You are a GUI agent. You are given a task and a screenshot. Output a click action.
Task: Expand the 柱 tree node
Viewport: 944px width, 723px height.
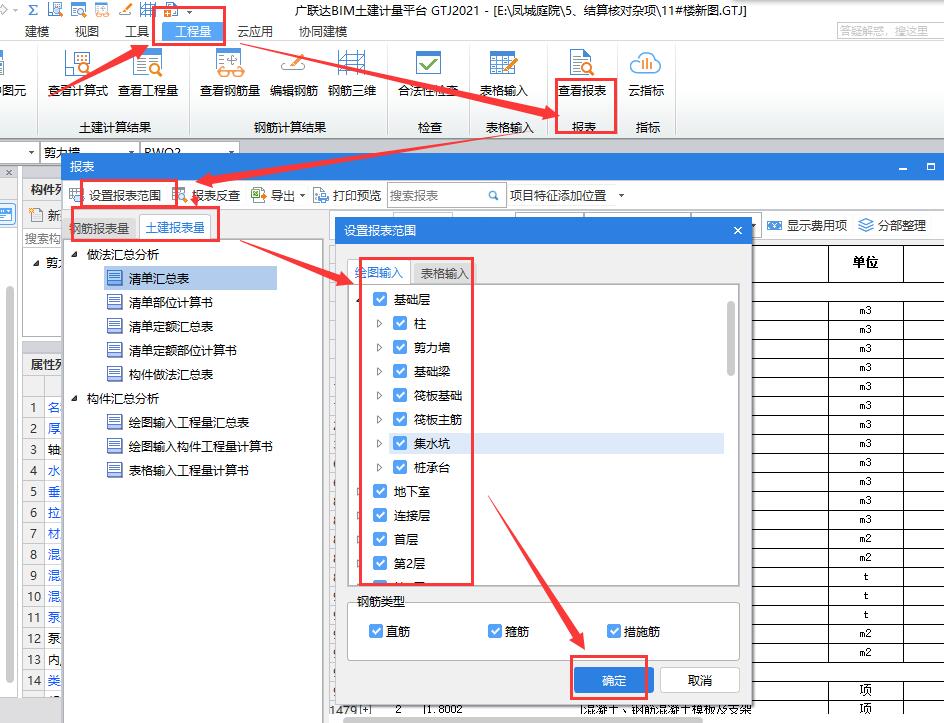click(x=379, y=323)
